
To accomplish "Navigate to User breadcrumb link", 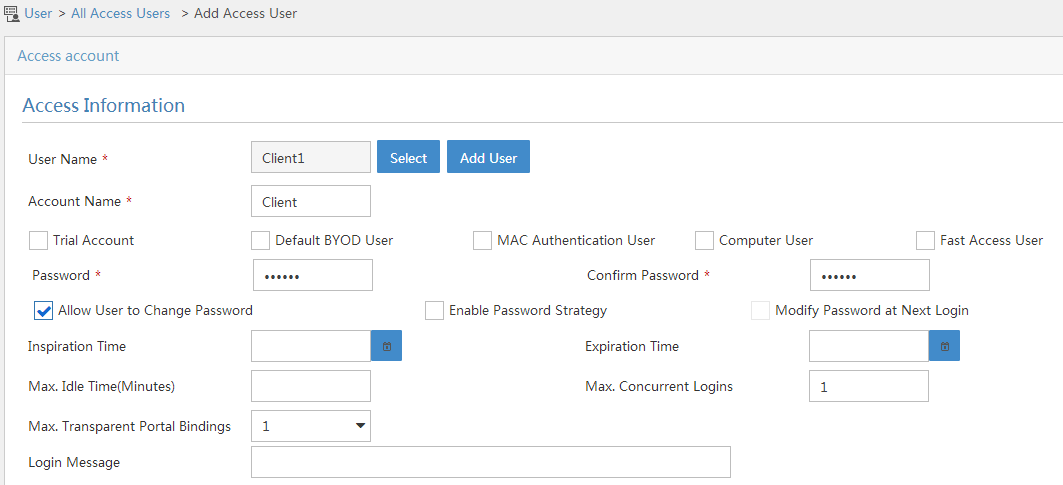I will pos(38,13).
